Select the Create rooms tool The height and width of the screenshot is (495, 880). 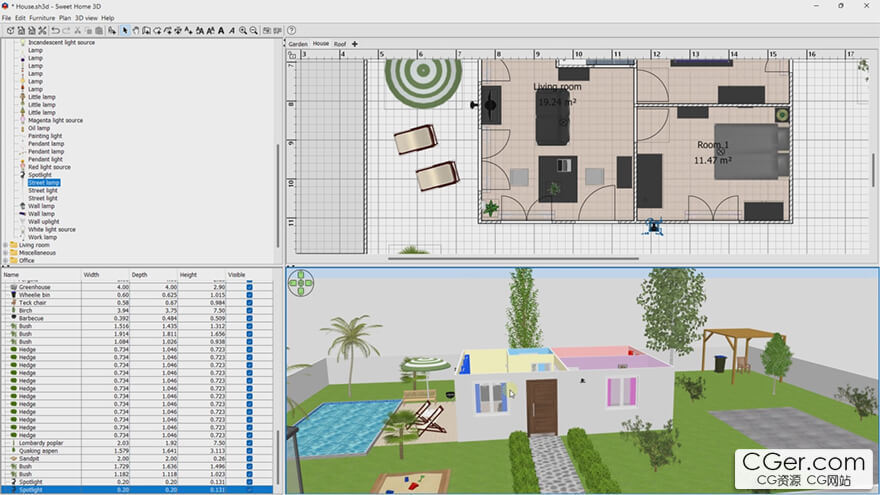tap(157, 30)
